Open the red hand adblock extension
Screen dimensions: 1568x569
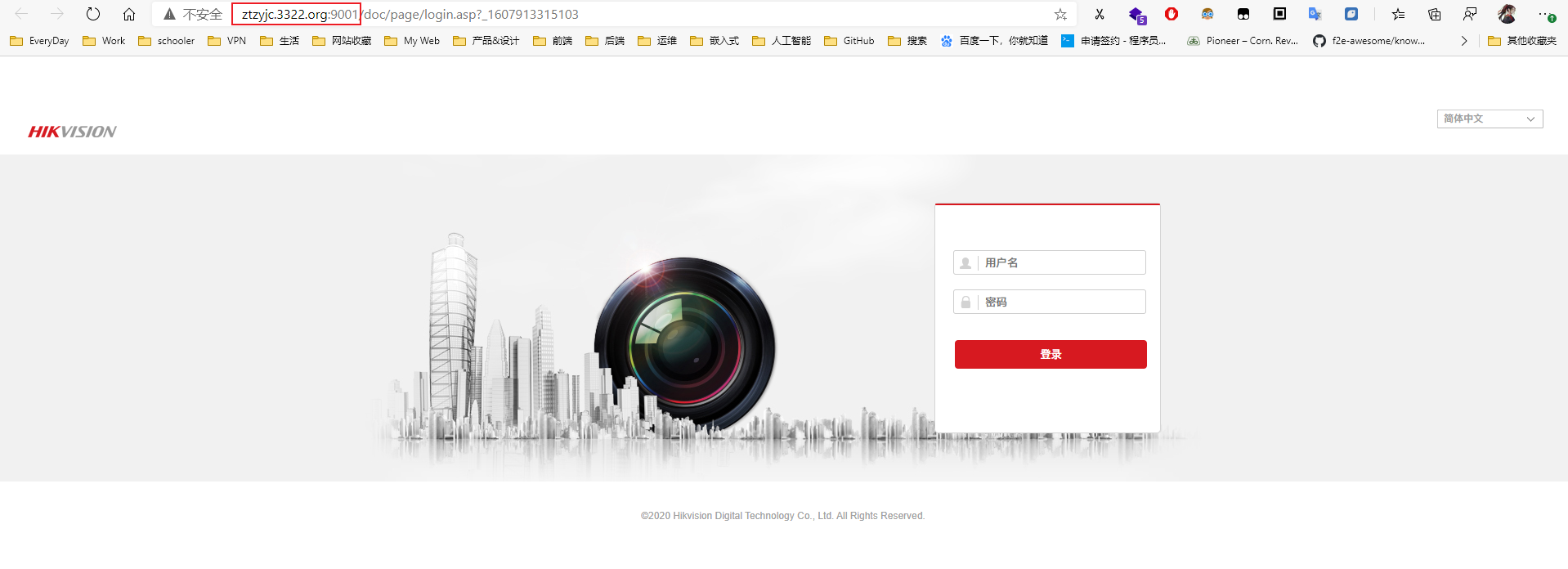coord(1172,14)
